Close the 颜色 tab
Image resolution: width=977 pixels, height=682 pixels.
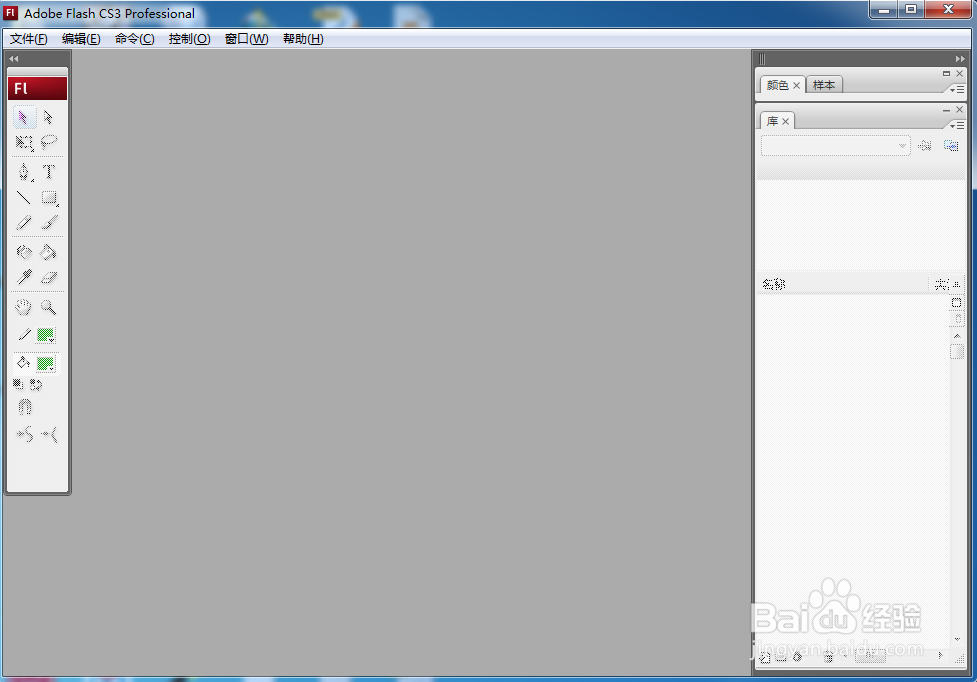pos(796,85)
